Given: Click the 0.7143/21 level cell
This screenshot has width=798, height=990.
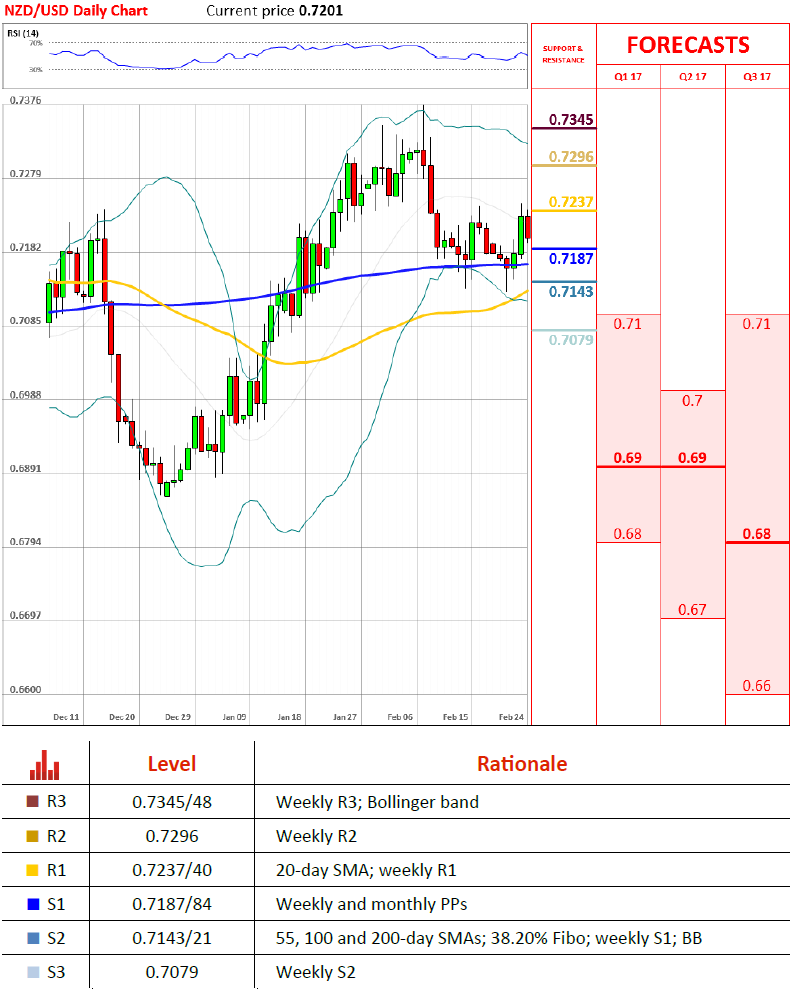Looking at the screenshot, I should [x=172, y=938].
